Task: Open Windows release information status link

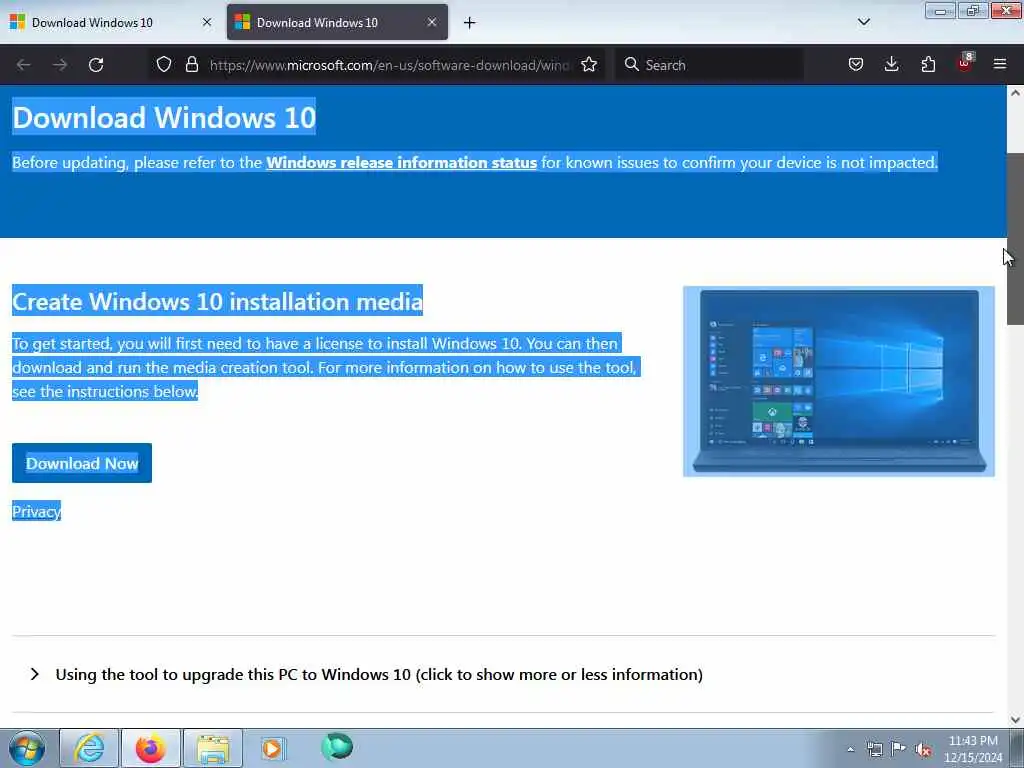Action: tap(402, 162)
